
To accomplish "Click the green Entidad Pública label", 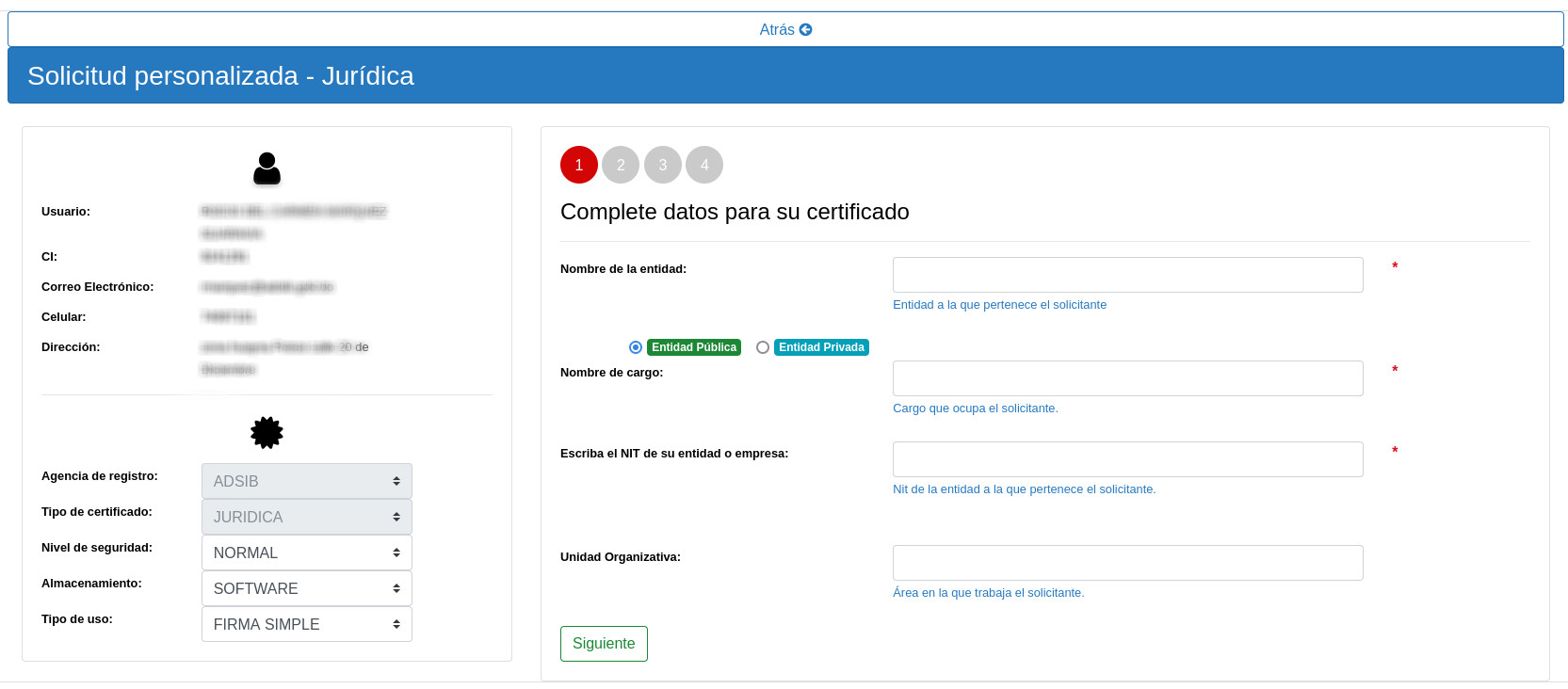I will [x=694, y=347].
